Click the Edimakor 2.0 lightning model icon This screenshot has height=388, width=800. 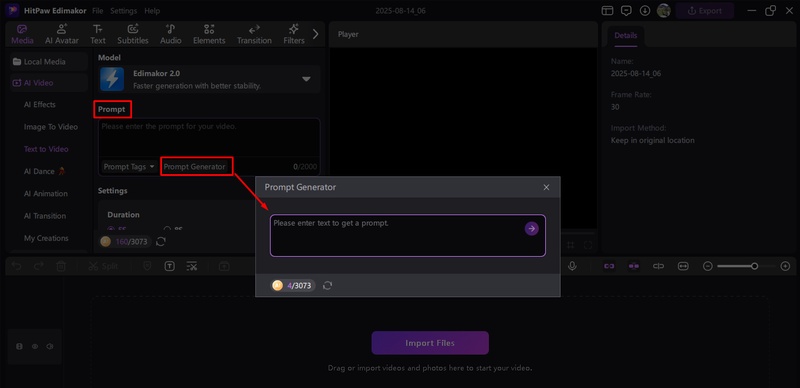pyautogui.click(x=112, y=79)
